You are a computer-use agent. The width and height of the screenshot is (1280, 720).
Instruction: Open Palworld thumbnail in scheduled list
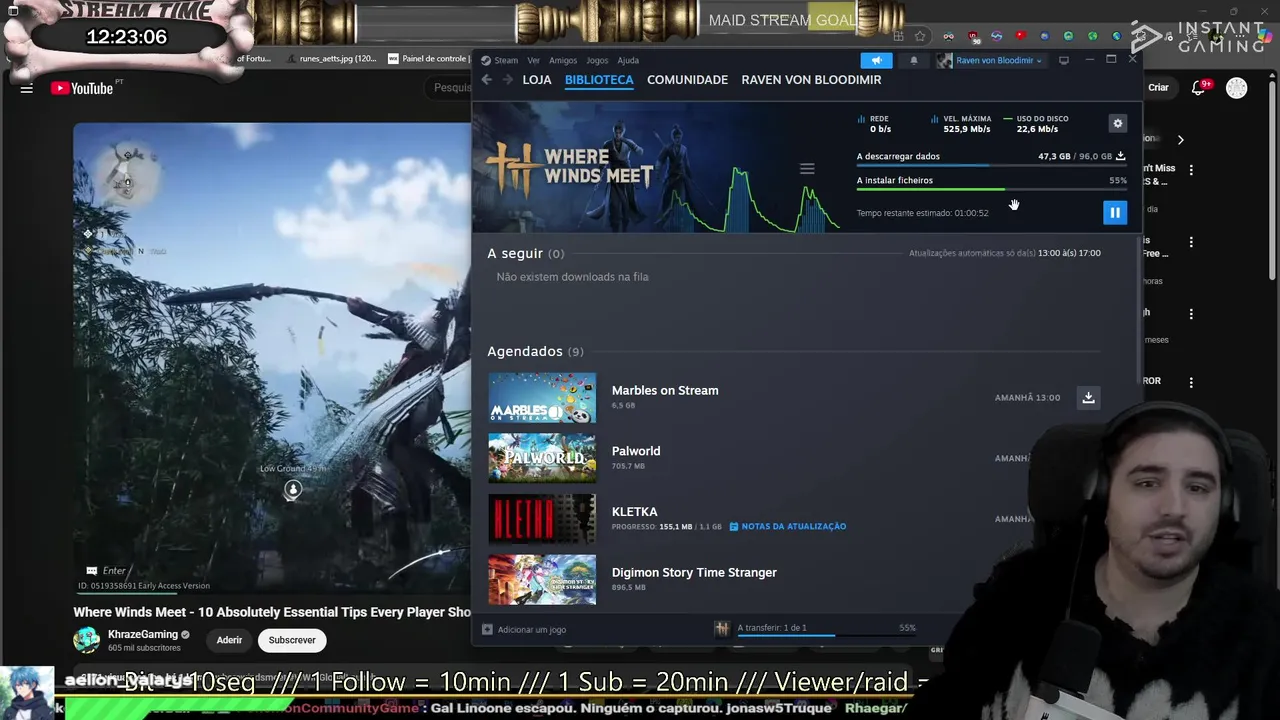coord(542,458)
